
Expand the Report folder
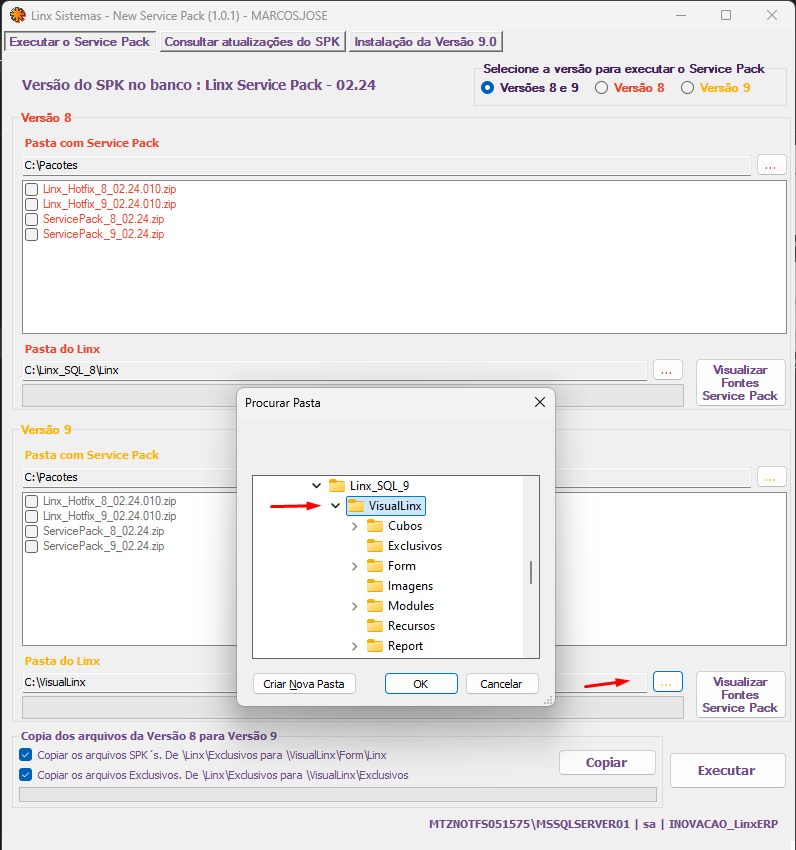(x=355, y=646)
